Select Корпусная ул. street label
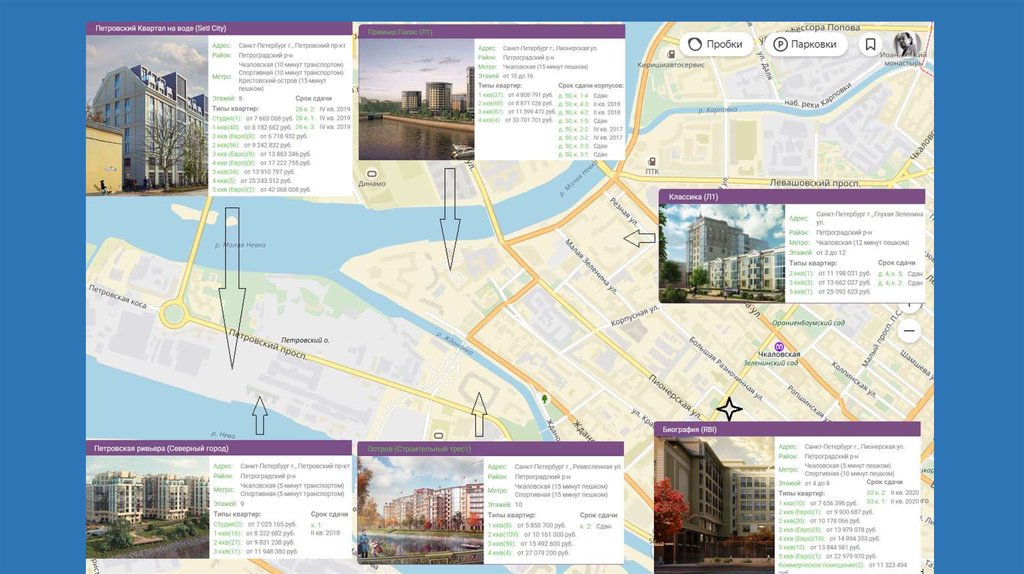Image resolution: width=1024 pixels, height=574 pixels. [x=635, y=316]
